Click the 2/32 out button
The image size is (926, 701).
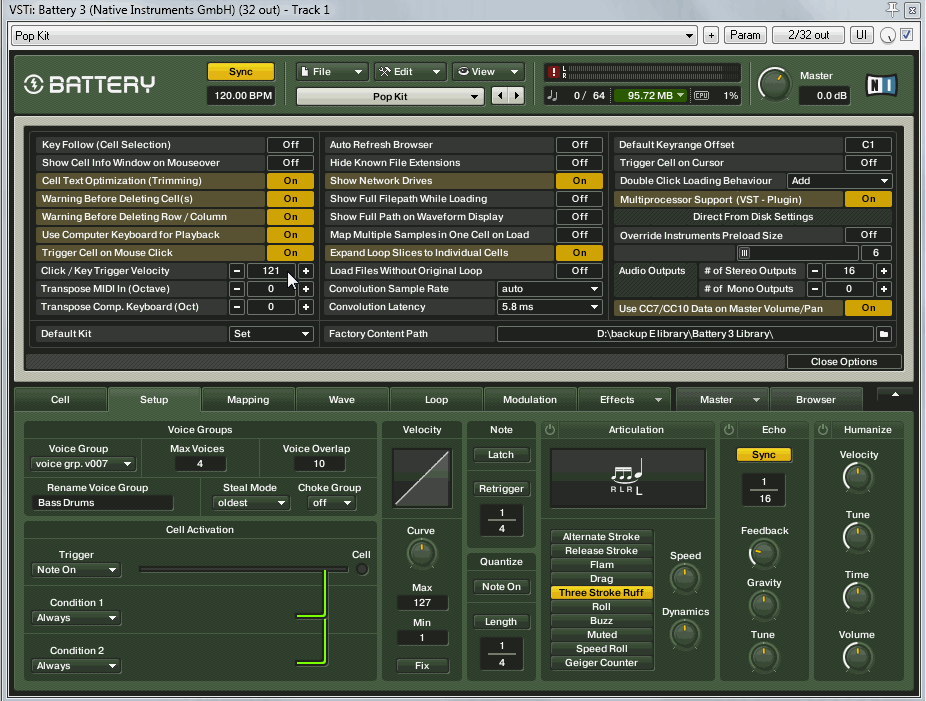pos(808,35)
